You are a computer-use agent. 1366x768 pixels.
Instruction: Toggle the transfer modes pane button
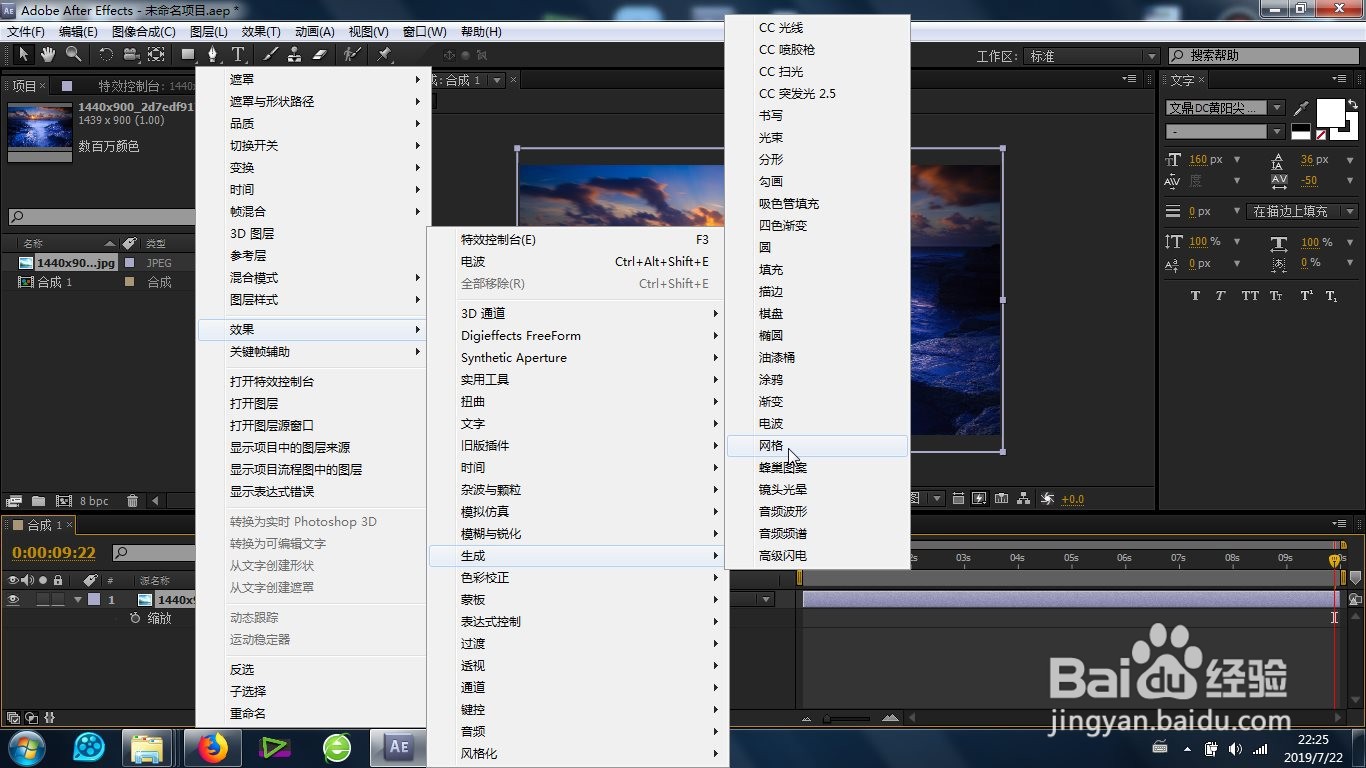coord(31,718)
